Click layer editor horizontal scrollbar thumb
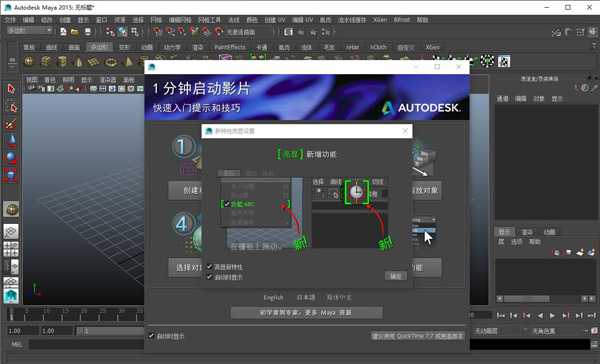The width and height of the screenshot is (600, 364). coord(527,299)
